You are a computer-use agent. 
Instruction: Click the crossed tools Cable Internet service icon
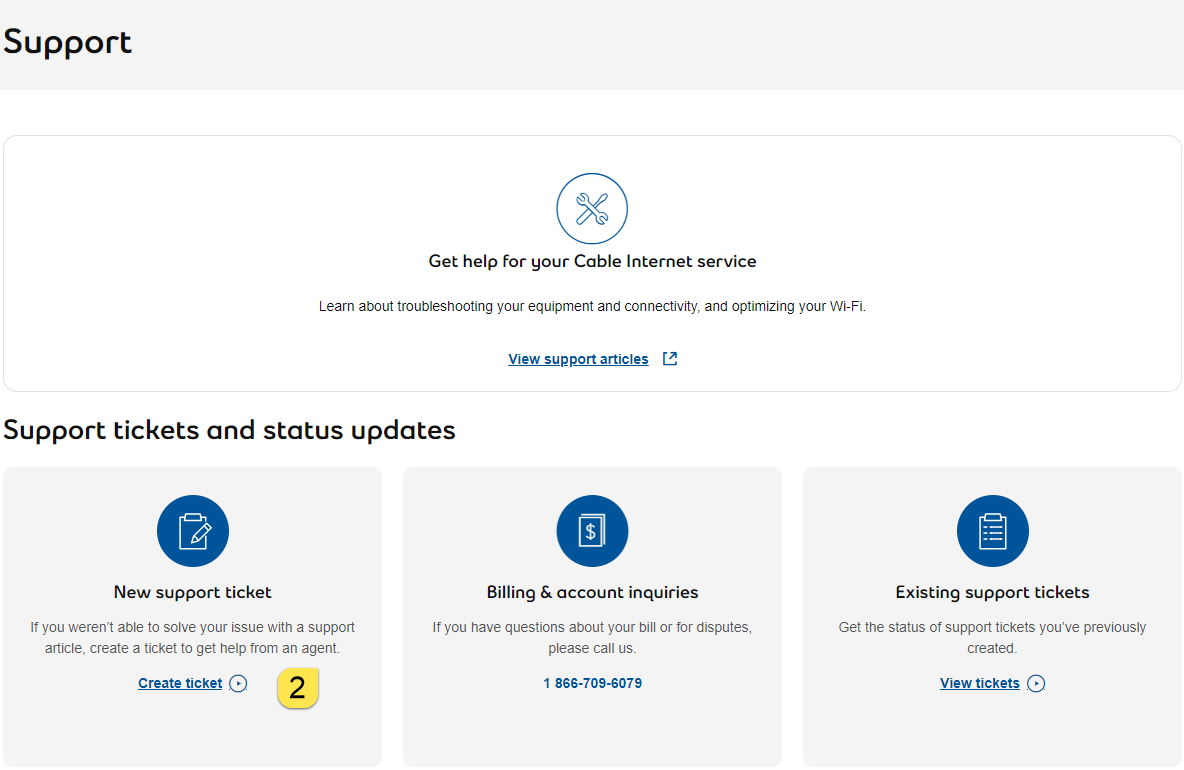click(592, 208)
